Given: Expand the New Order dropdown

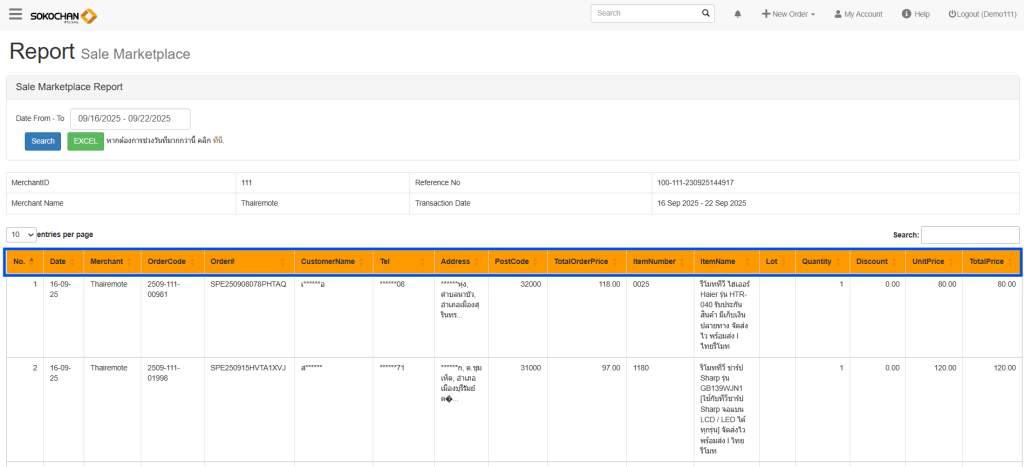Looking at the screenshot, I should [x=788, y=14].
